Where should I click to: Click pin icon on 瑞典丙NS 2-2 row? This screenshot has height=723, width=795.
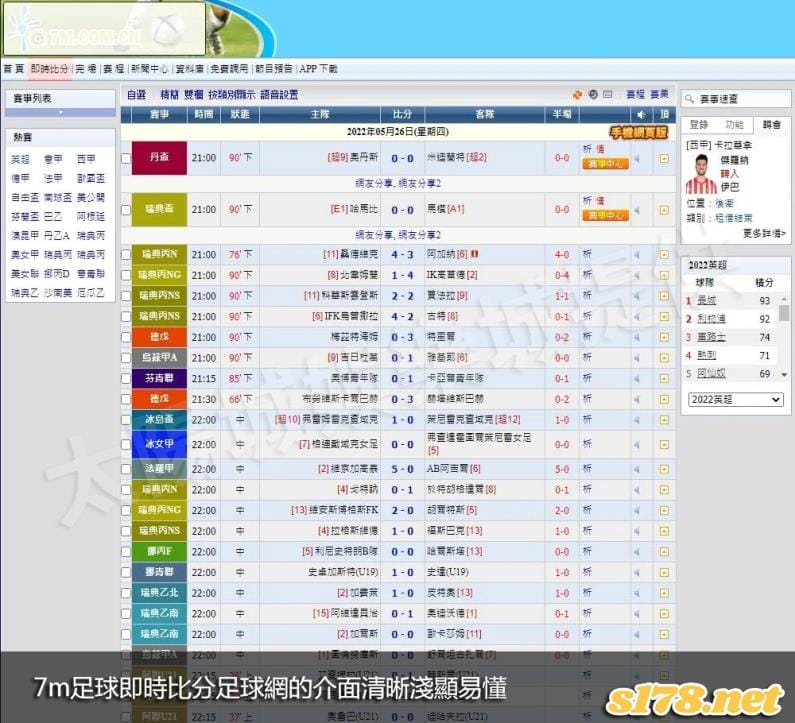[664, 296]
